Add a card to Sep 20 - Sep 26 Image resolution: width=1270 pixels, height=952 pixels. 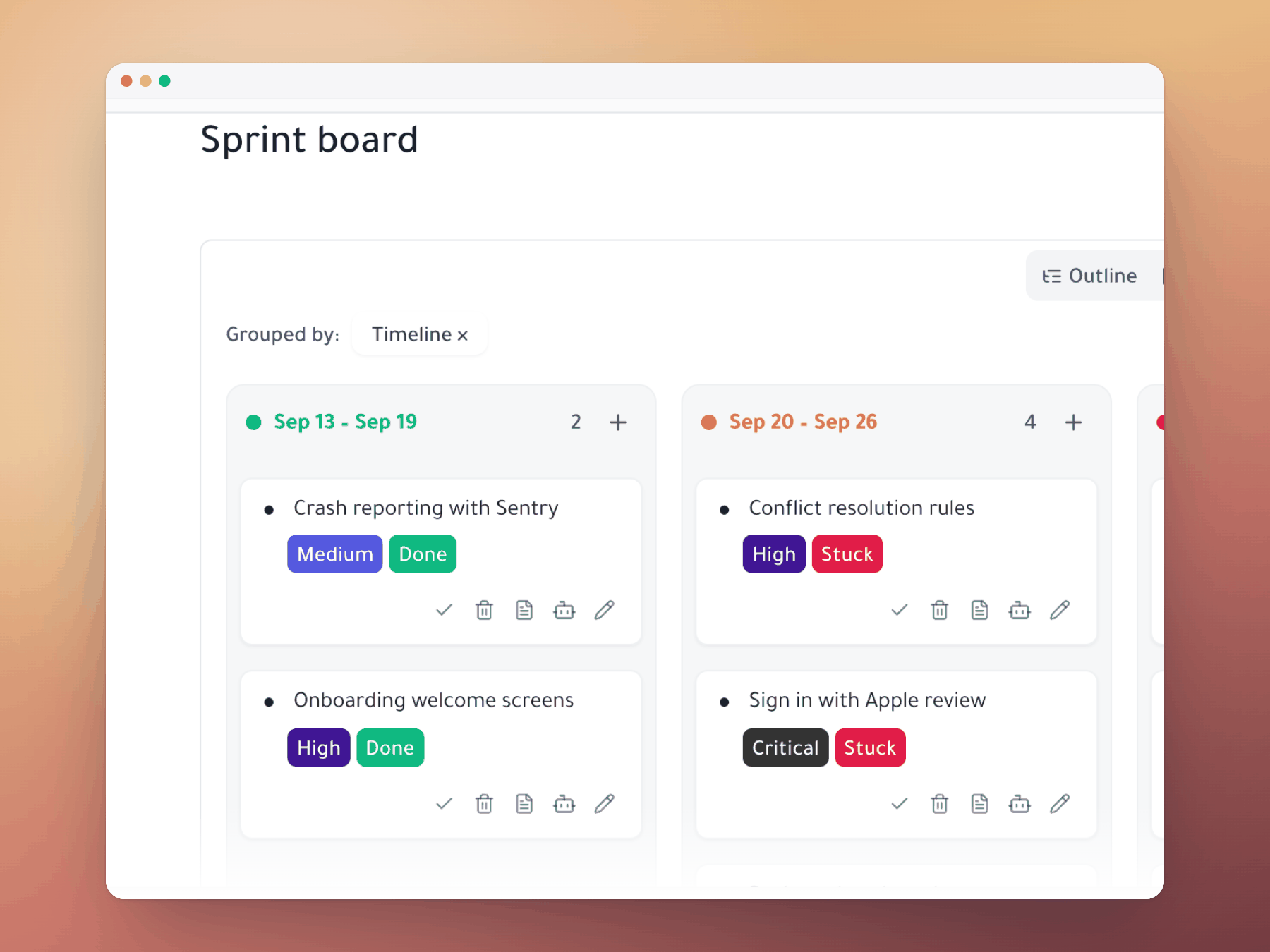coord(1074,422)
